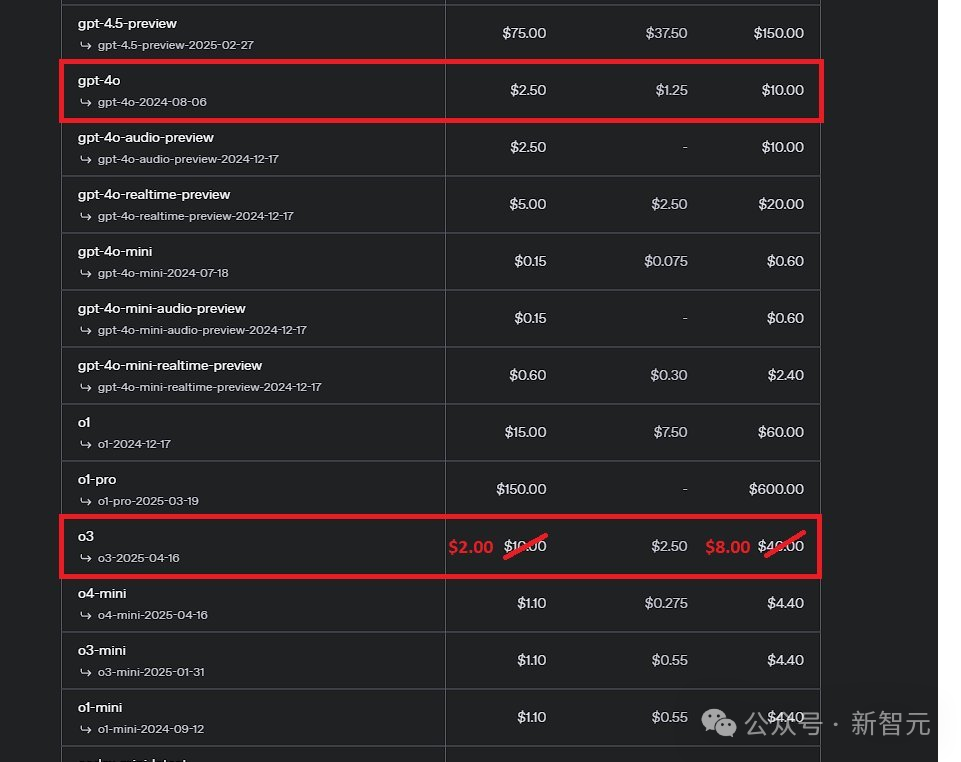Click the red $2.00 o3 price
This screenshot has height=762, width=961.
tap(470, 547)
